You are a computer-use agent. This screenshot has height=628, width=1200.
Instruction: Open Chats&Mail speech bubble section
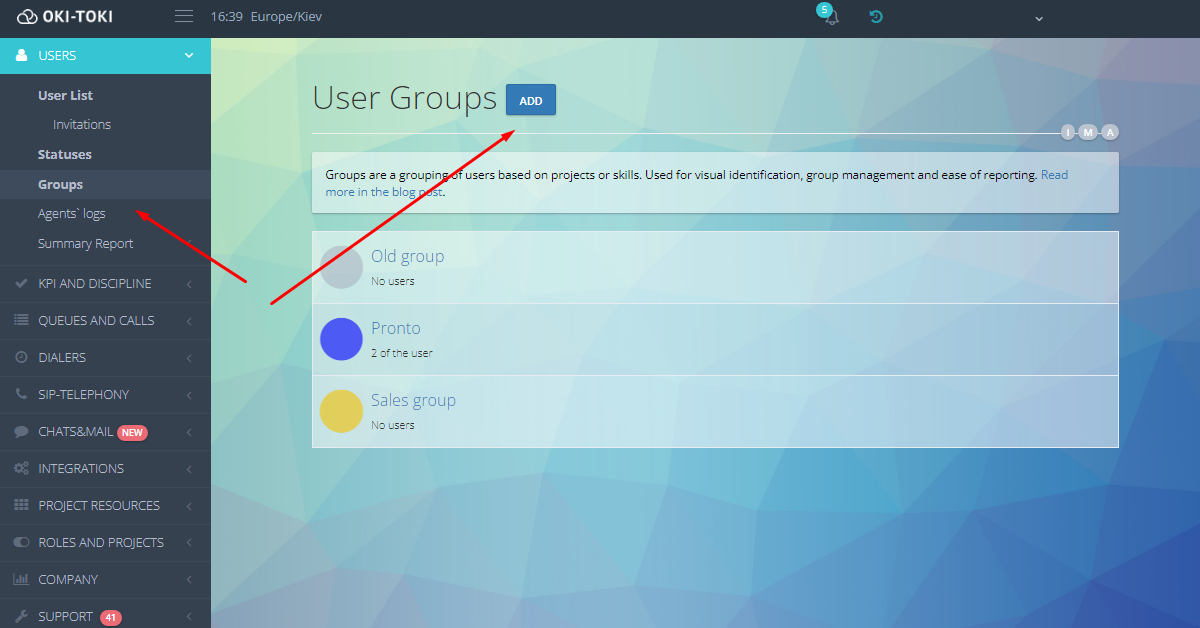pyautogui.click(x=22, y=432)
